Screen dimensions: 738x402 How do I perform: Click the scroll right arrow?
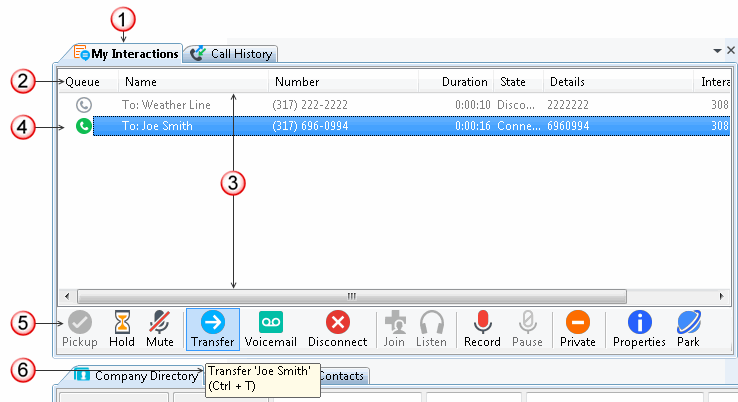(723, 297)
